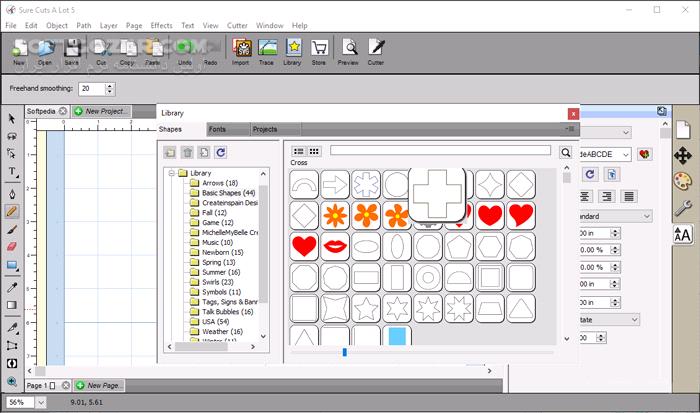Click the Freehand smoothing value field
This screenshot has height=413, width=700.
coord(92,88)
